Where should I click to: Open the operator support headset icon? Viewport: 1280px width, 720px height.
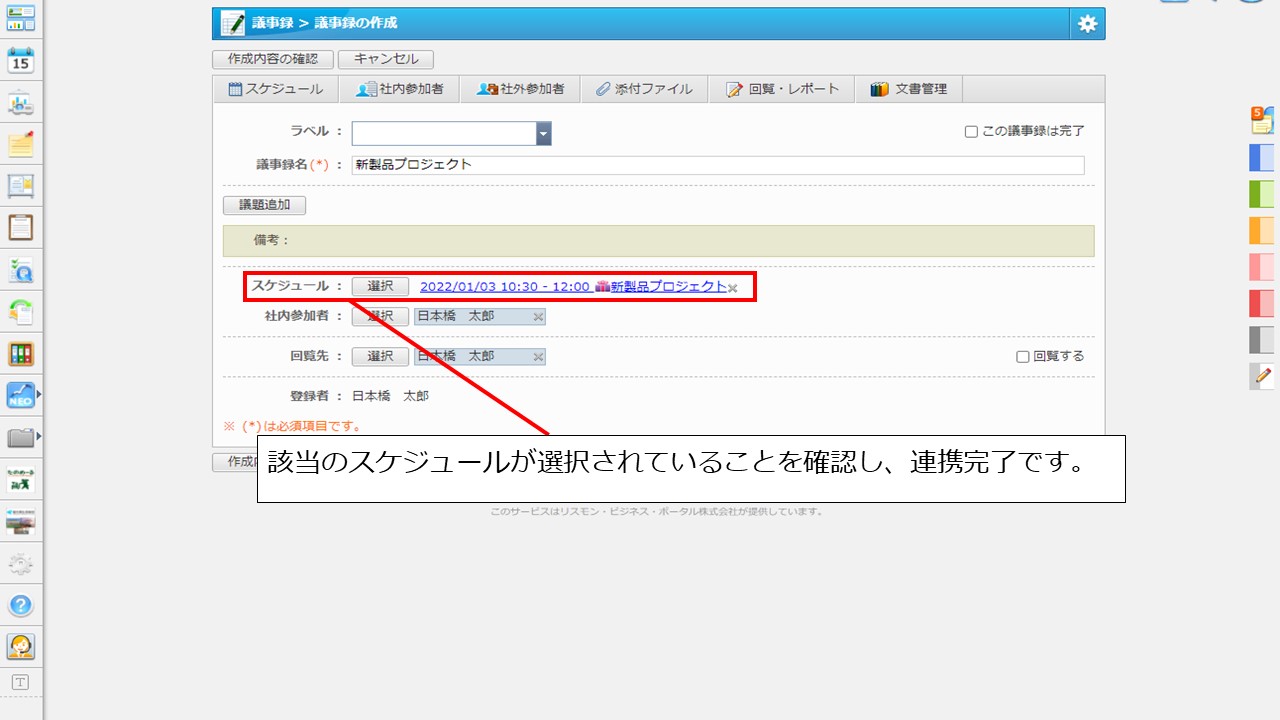[21, 646]
